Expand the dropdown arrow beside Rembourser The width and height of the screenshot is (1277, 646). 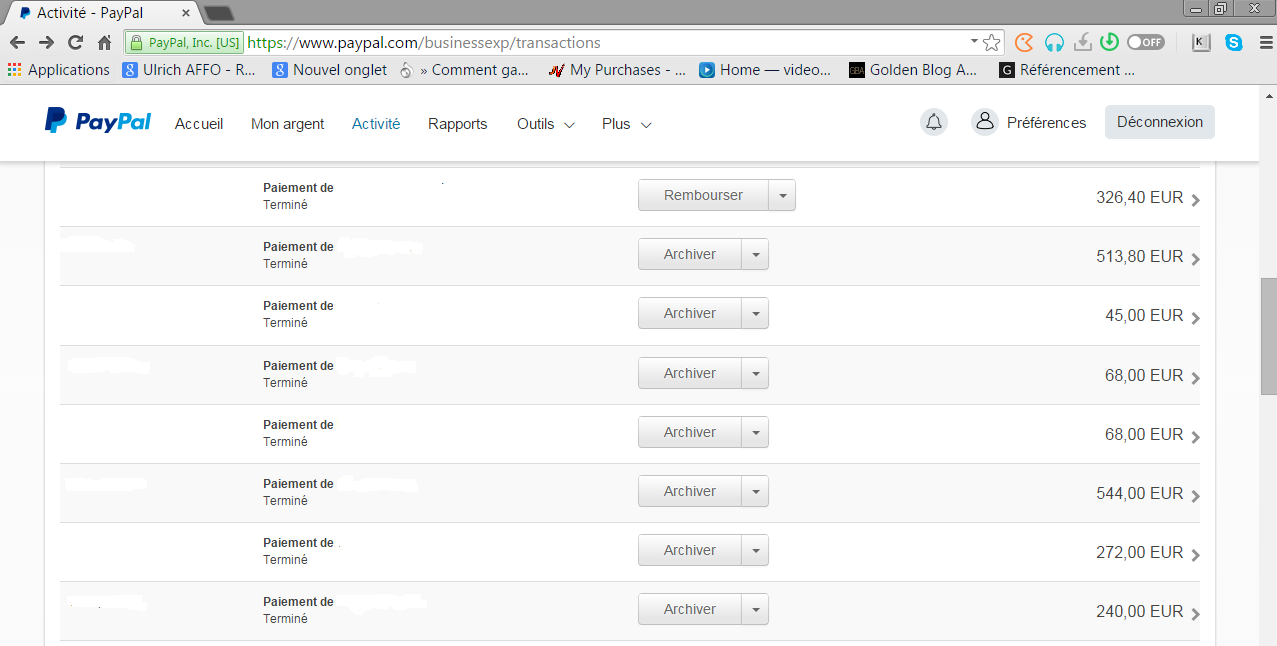click(x=782, y=196)
